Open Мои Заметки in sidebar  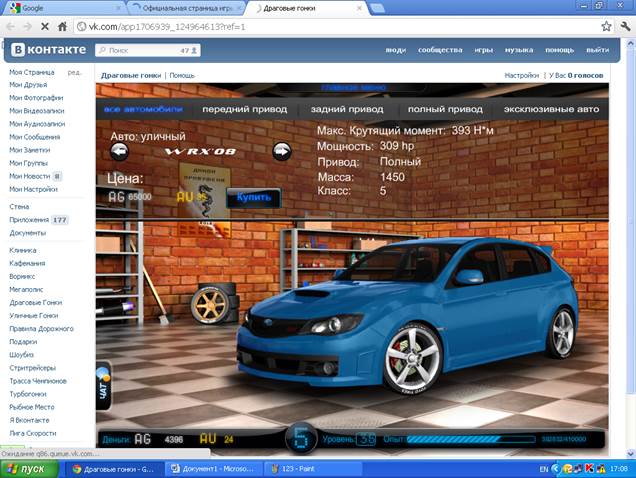tap(30, 150)
